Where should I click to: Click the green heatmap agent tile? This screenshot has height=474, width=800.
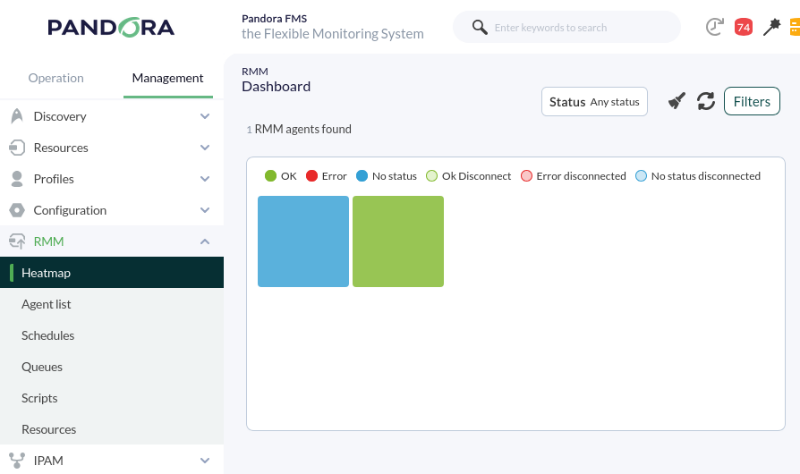pos(398,241)
